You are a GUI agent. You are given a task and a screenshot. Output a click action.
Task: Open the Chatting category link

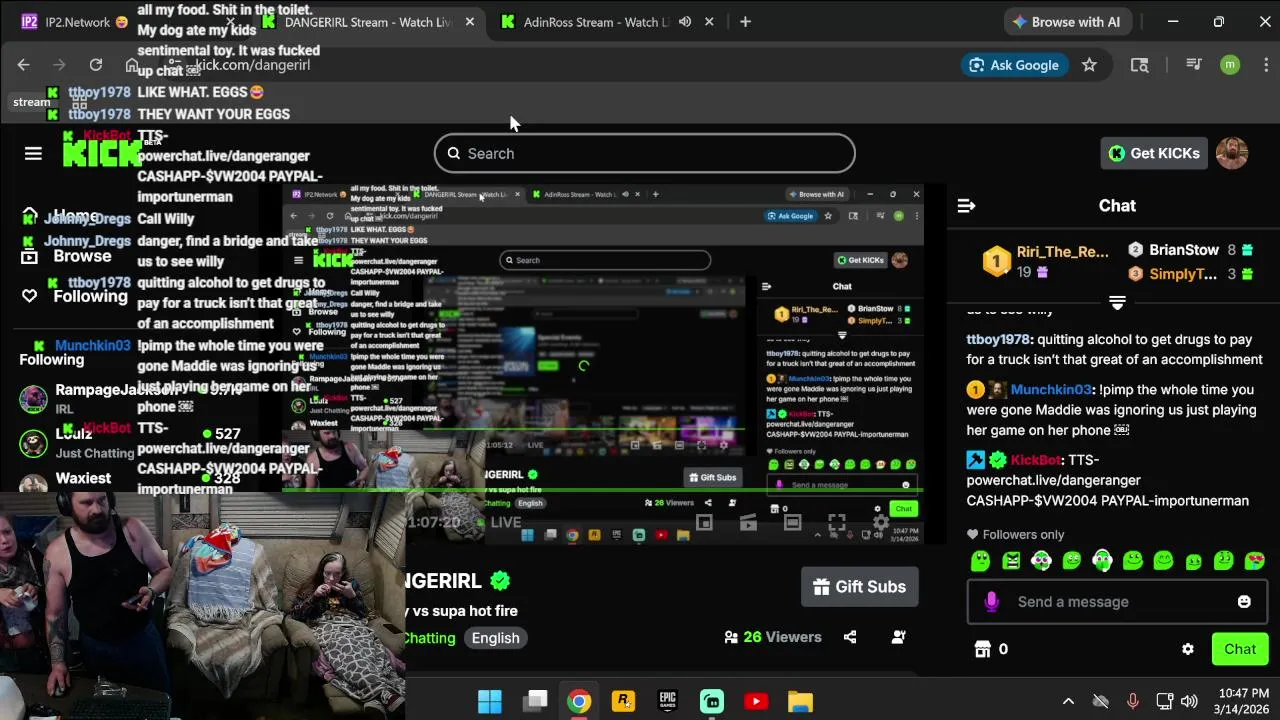coord(429,638)
